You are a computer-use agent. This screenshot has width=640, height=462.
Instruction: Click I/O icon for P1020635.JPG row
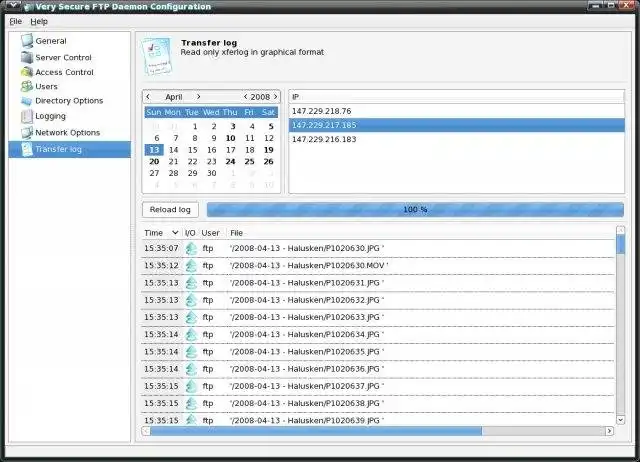click(191, 351)
